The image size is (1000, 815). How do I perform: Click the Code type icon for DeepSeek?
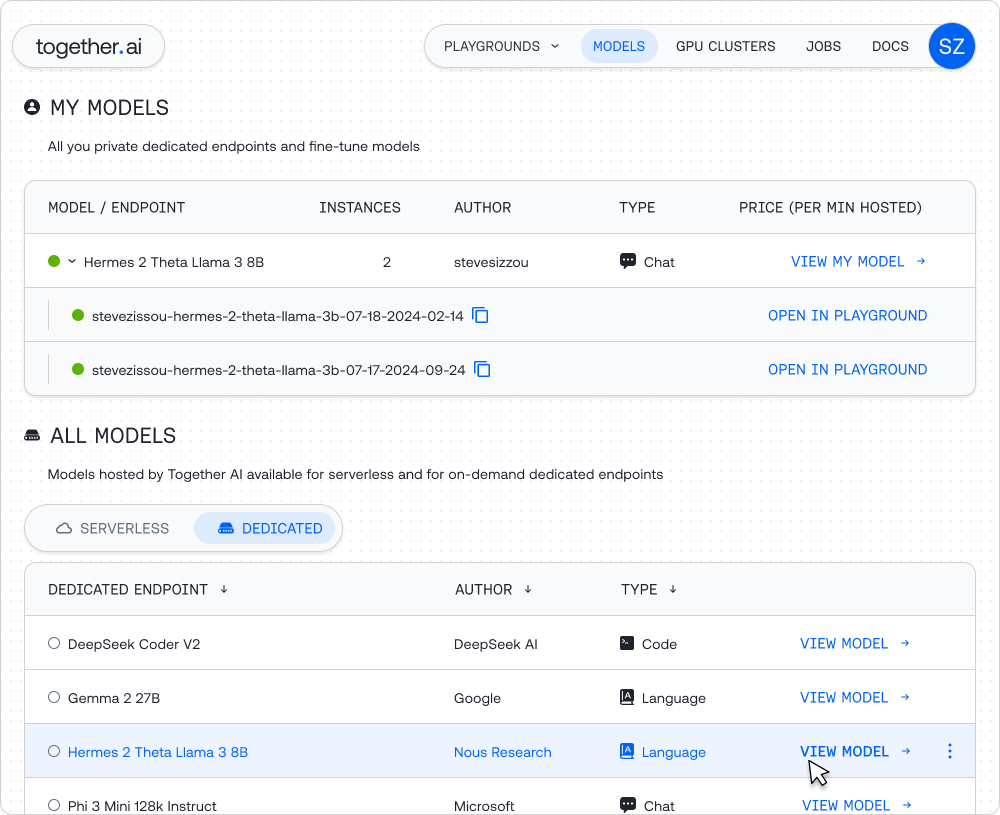click(627, 644)
